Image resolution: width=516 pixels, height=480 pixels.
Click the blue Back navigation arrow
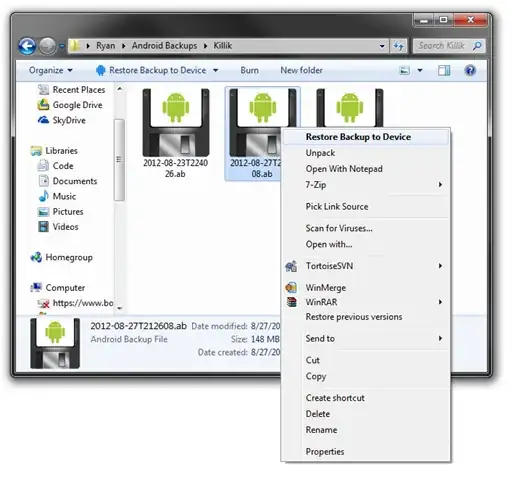27,46
